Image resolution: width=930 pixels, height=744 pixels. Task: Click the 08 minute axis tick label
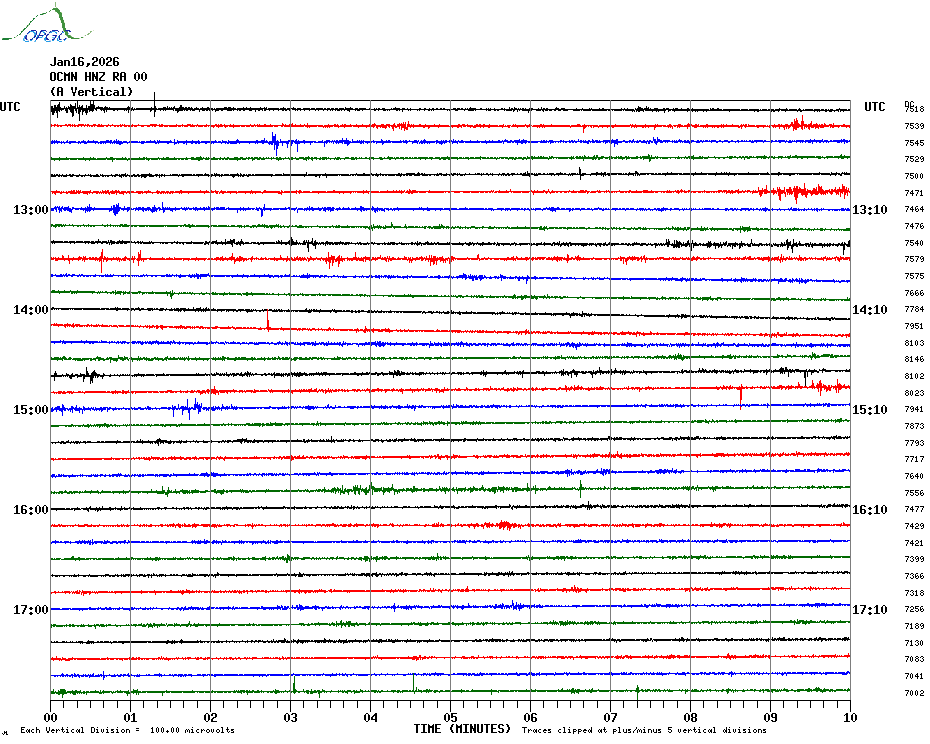point(690,717)
